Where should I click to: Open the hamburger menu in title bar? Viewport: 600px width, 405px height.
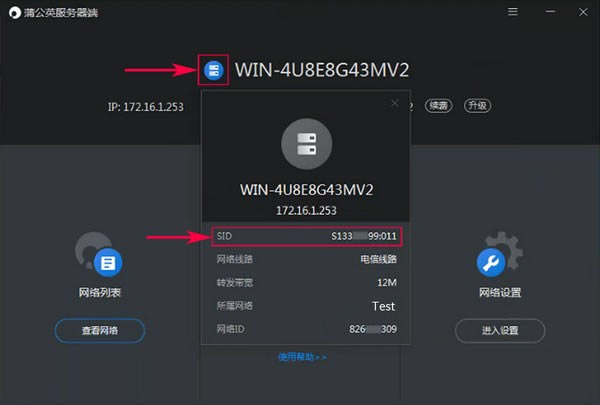(x=513, y=12)
